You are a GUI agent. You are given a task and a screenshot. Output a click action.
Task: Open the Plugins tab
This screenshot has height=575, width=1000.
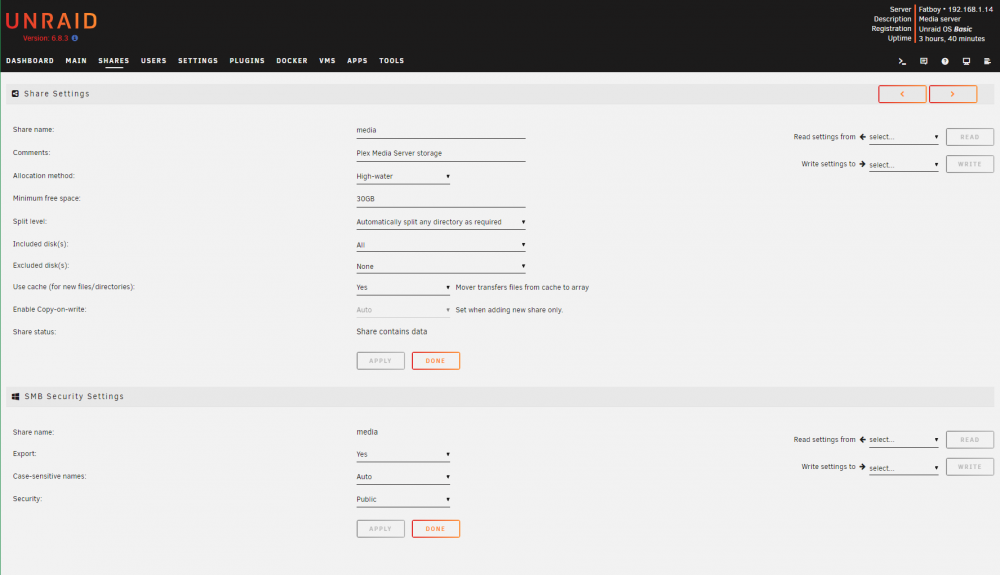pyautogui.click(x=247, y=61)
